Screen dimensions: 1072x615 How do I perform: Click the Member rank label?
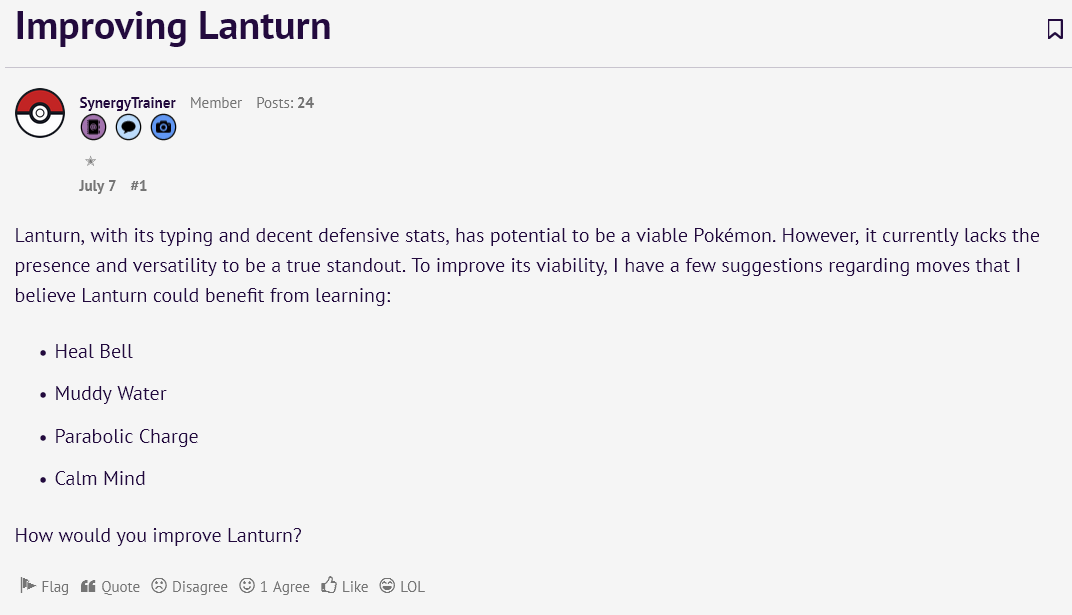tap(216, 103)
